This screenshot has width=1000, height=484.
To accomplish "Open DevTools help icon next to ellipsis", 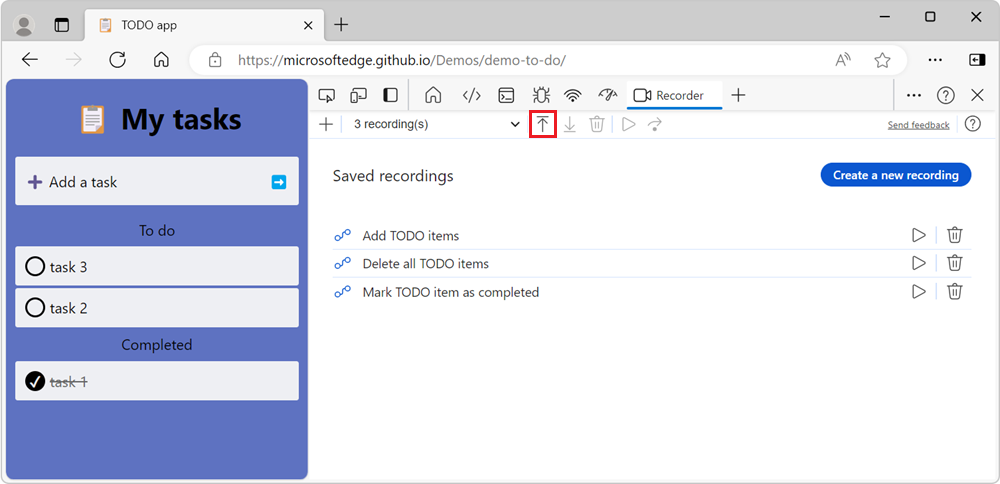I will pyautogui.click(x=945, y=96).
